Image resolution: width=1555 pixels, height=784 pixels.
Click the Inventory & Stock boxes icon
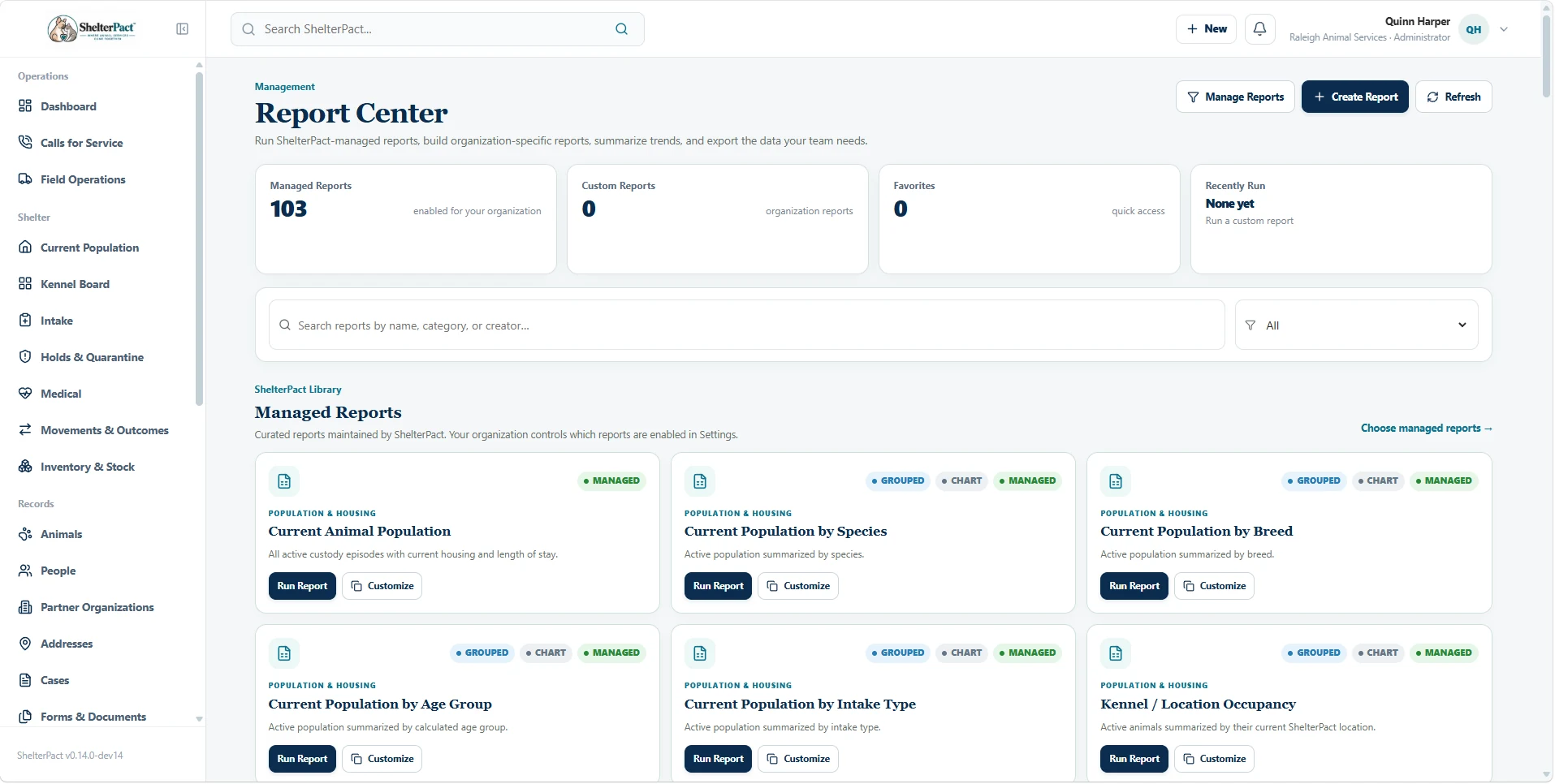25,467
